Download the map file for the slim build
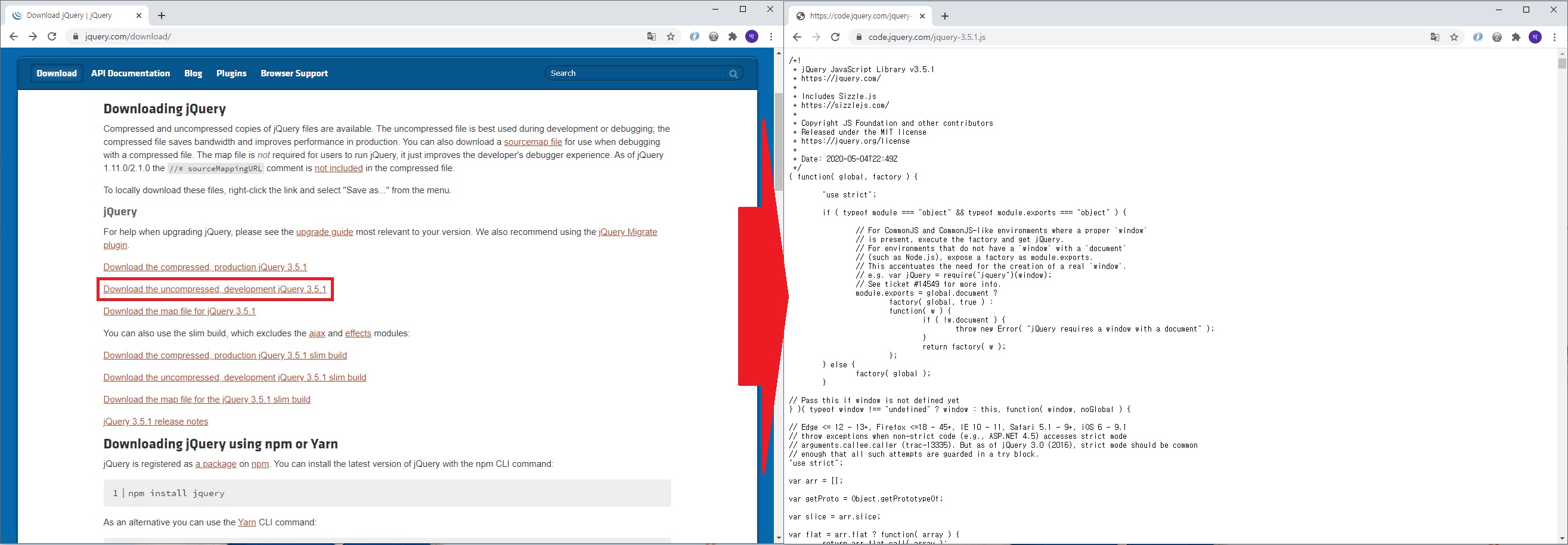 (207, 400)
